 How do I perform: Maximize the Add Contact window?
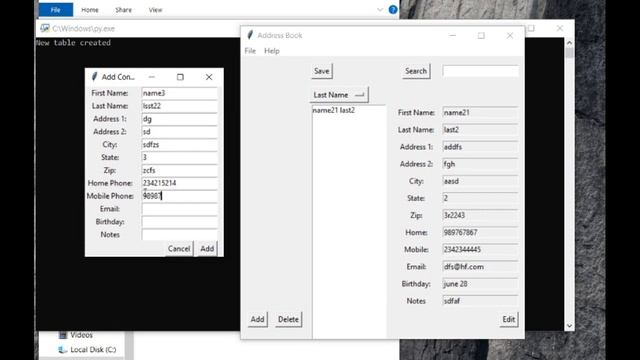click(180, 77)
